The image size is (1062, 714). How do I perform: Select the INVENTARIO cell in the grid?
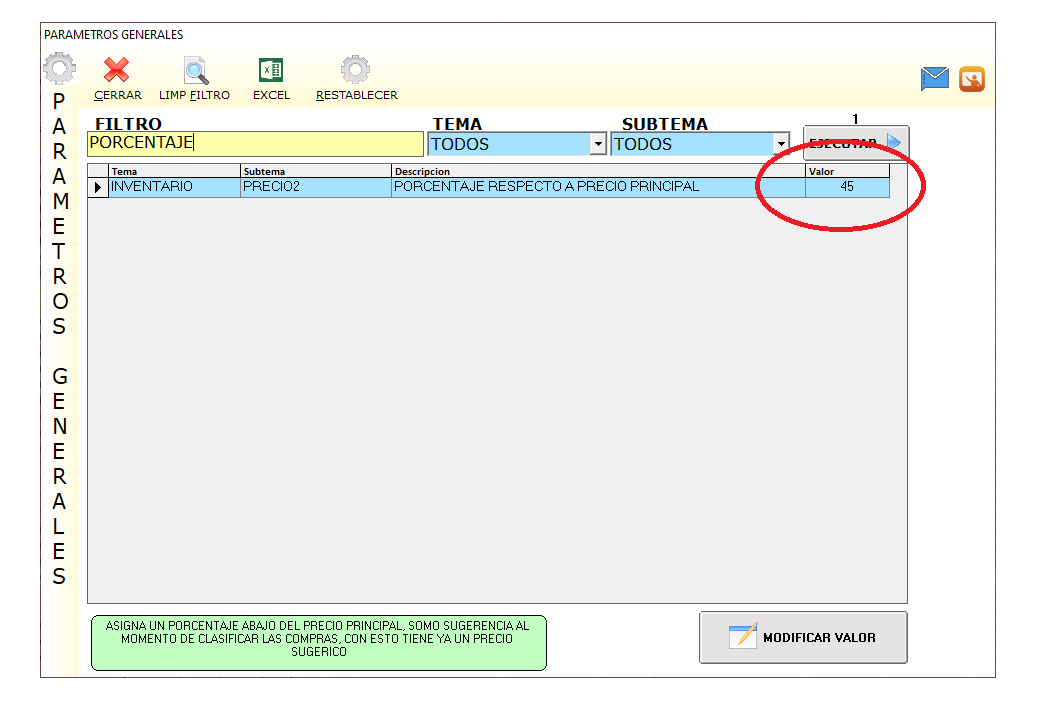(x=174, y=187)
